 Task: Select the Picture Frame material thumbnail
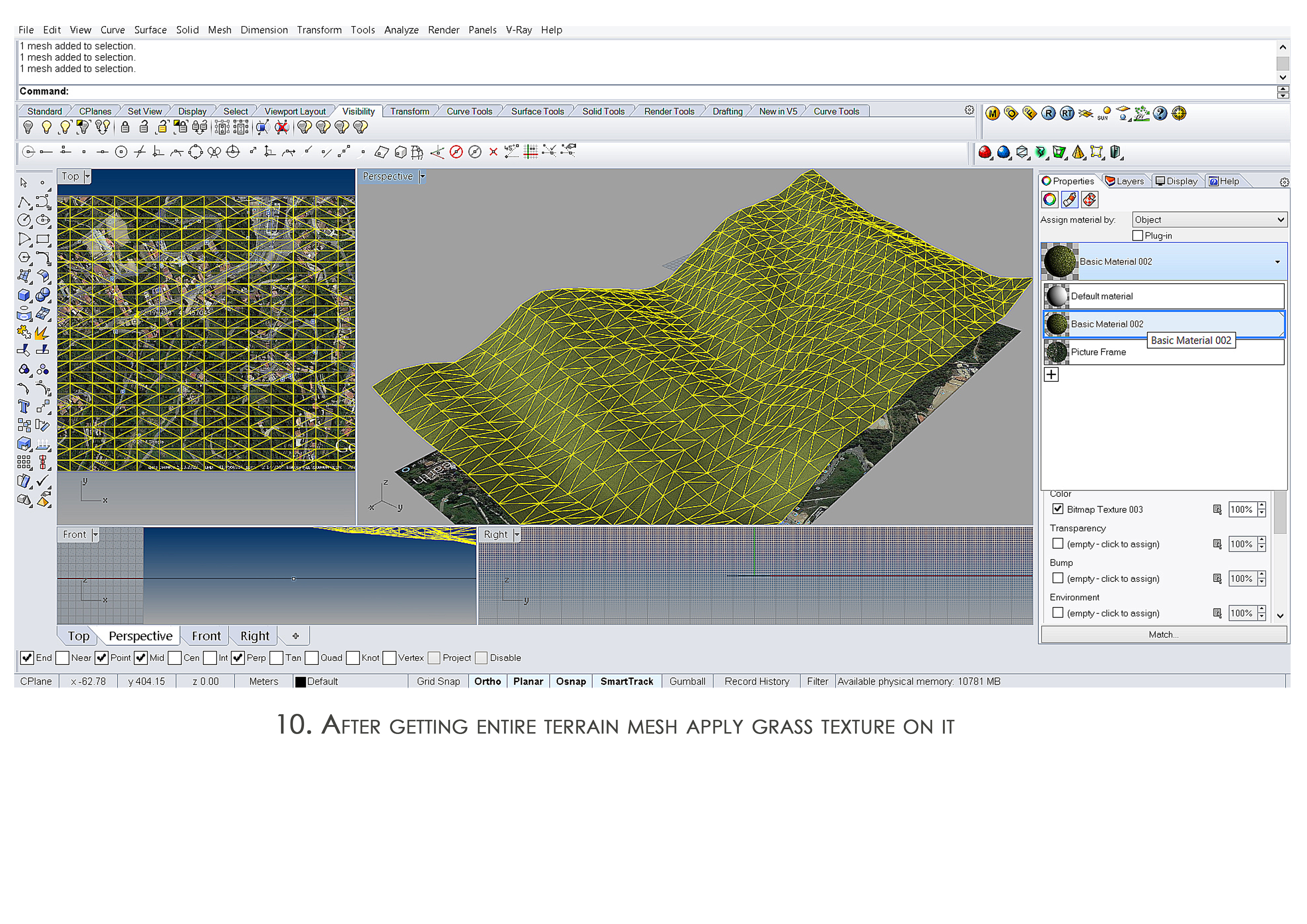1057,352
